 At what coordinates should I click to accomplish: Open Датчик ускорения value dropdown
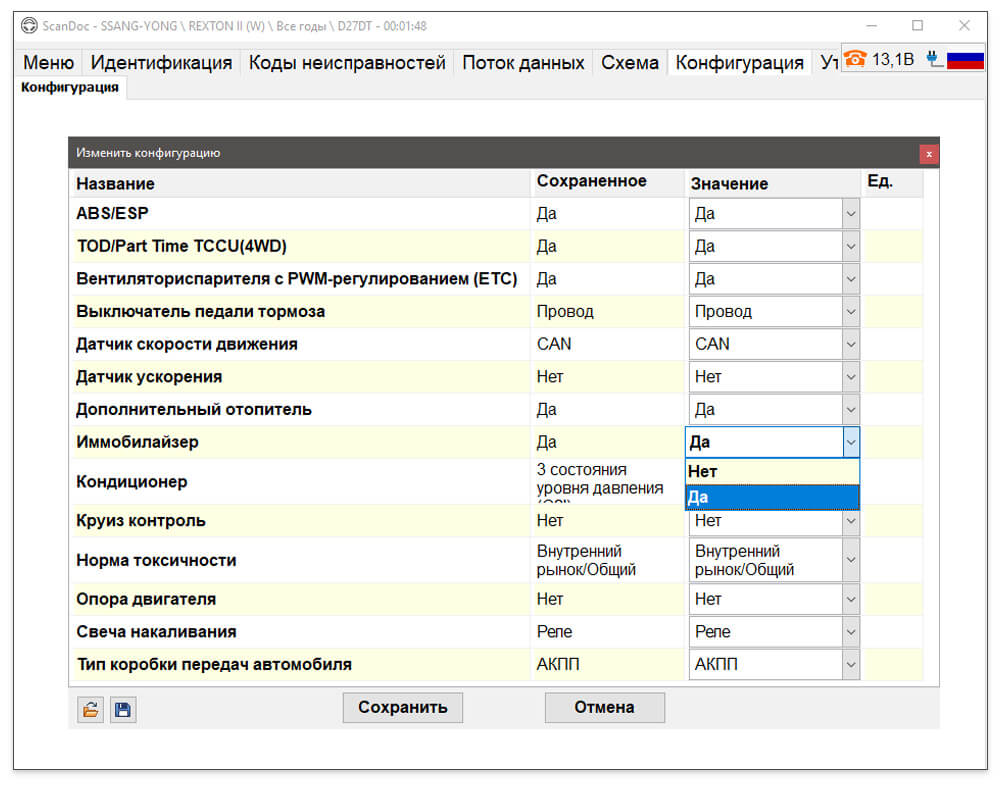851,377
